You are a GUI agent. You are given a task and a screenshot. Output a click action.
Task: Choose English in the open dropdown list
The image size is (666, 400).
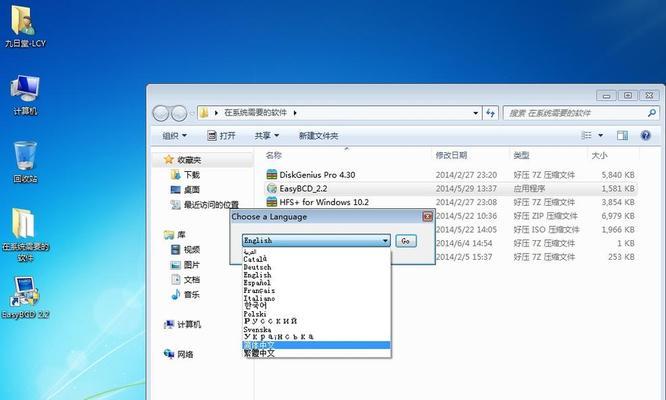point(316,275)
